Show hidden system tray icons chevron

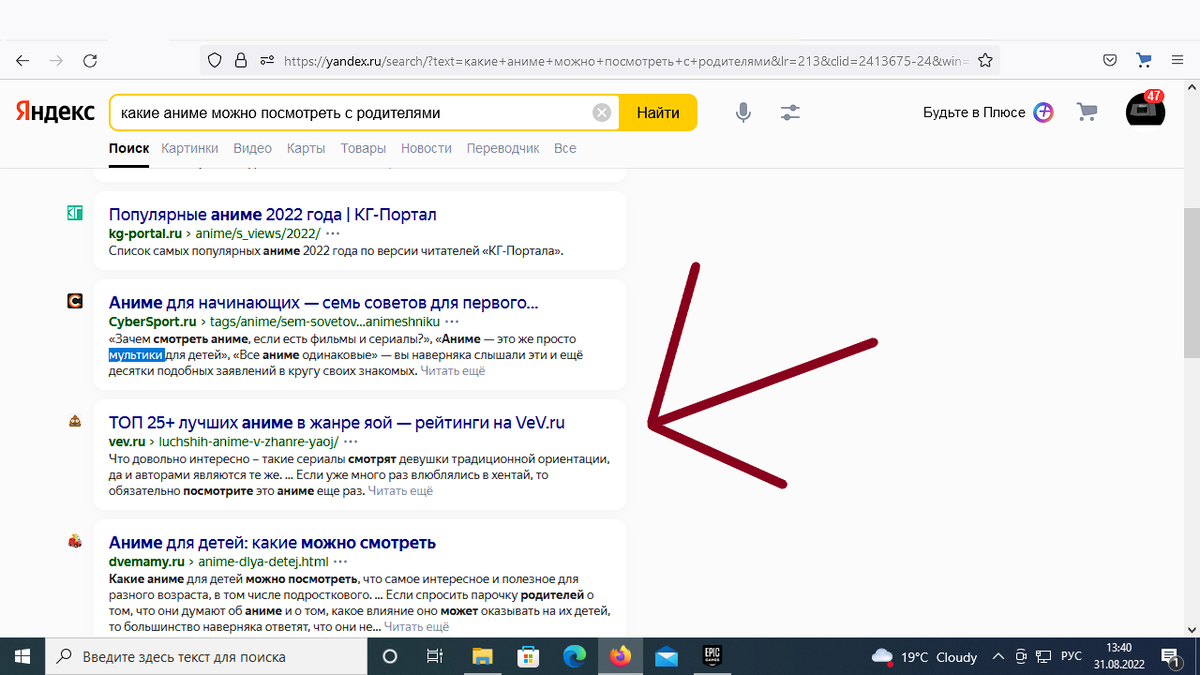point(998,657)
